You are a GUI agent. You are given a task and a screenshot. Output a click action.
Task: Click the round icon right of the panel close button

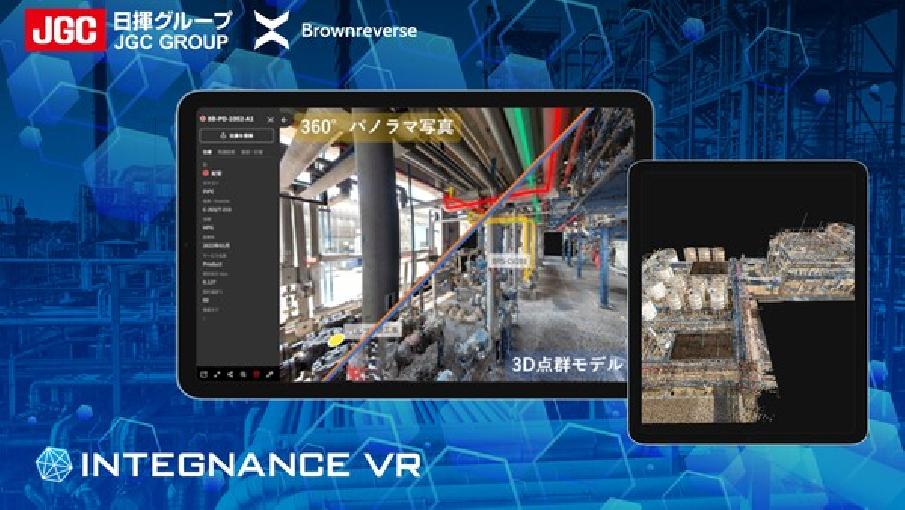pyautogui.click(x=283, y=120)
